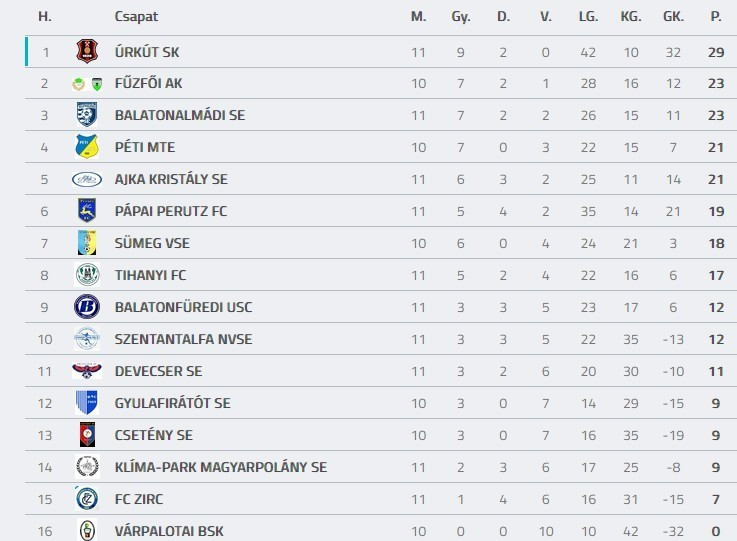The image size is (737, 541).
Task: Click the FC Zirc team logo
Action: (87, 499)
